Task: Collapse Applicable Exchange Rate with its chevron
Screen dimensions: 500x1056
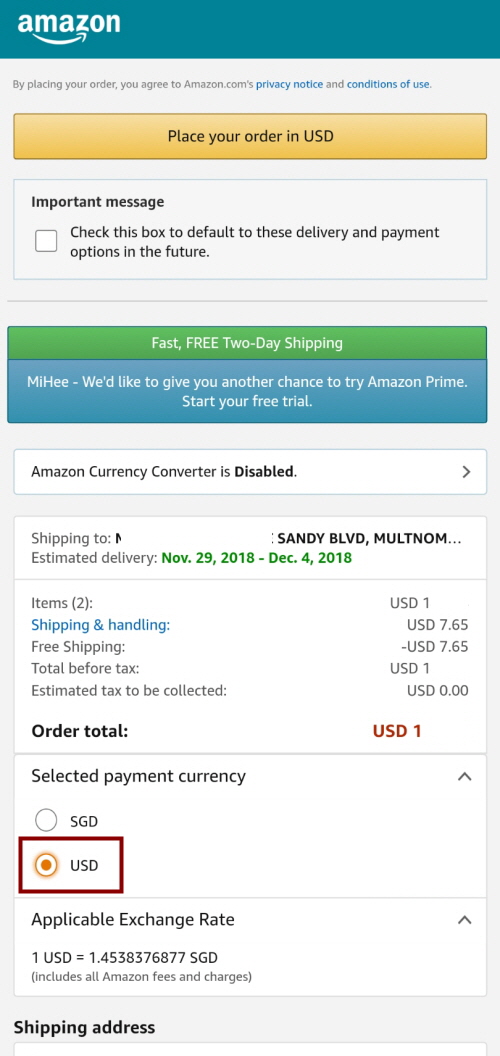Action: pyautogui.click(x=464, y=919)
